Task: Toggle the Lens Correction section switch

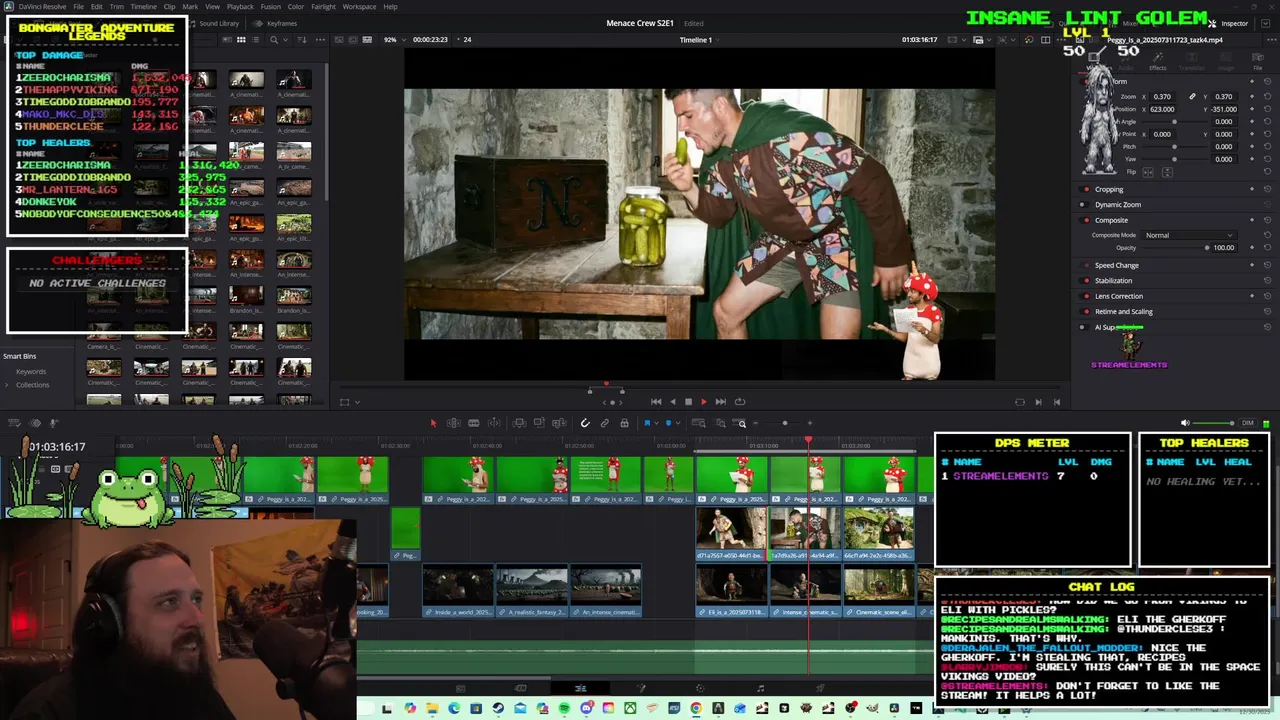Action: 1086,296
